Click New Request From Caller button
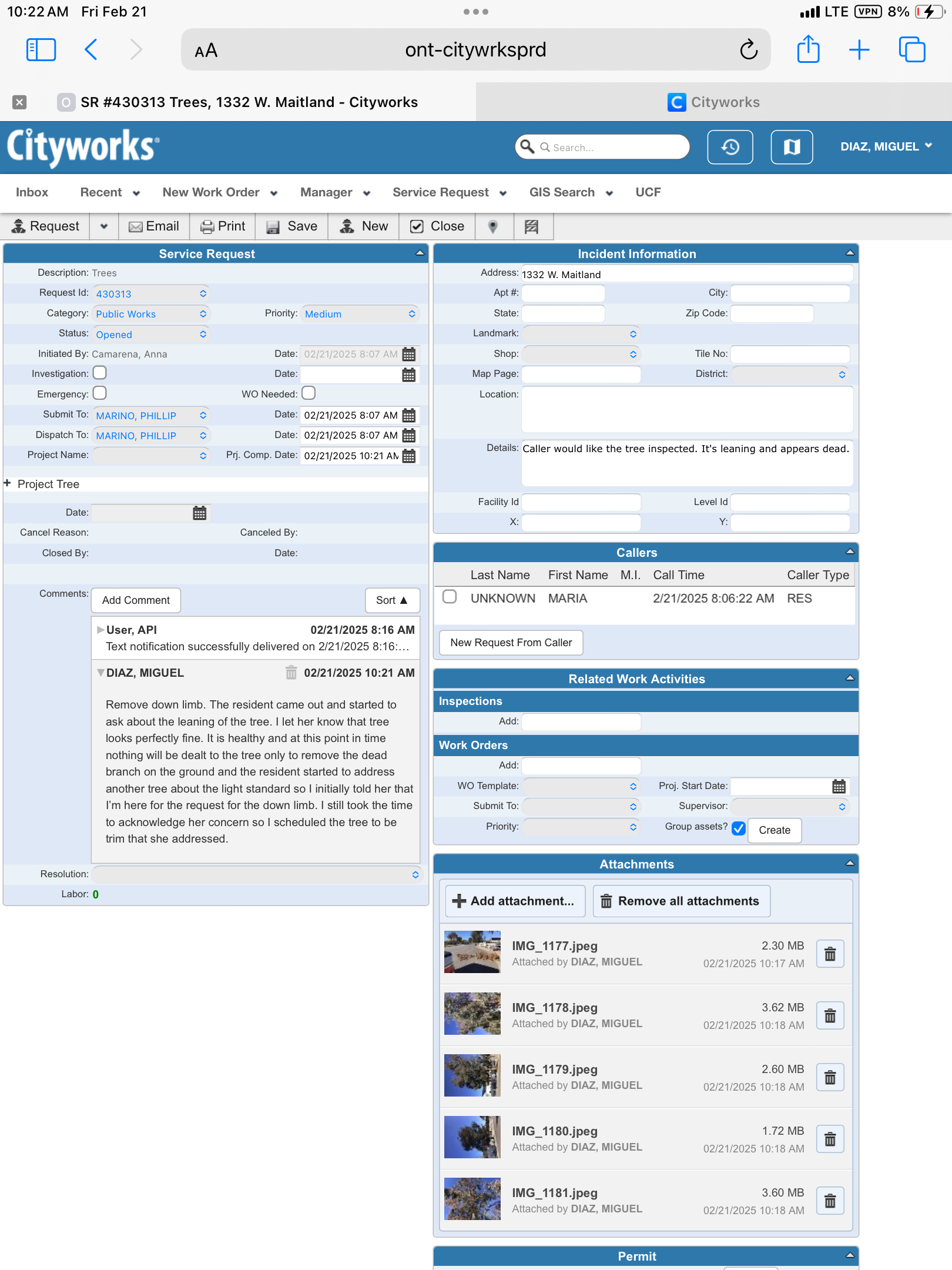This screenshot has width=952, height=1270. click(511, 643)
